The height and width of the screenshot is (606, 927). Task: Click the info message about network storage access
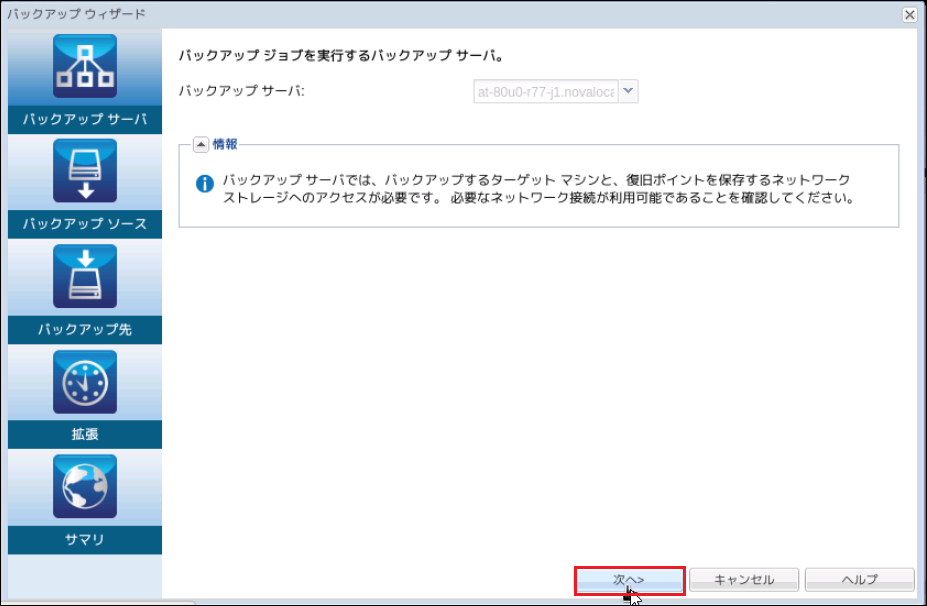point(539,189)
